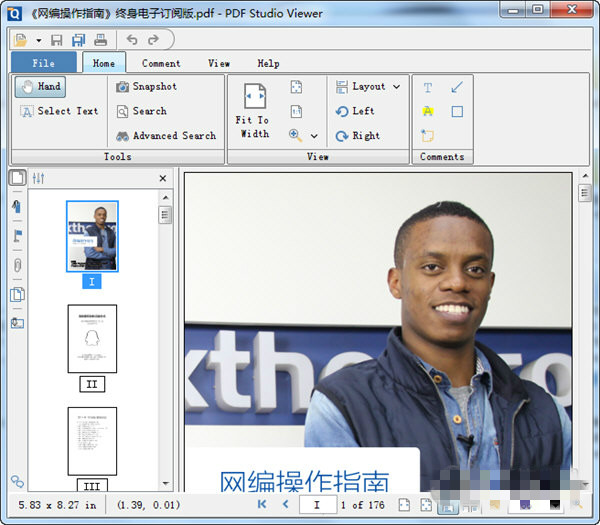Click the document vertical scrollbar handle
The height and width of the screenshot is (525, 600).
[585, 193]
